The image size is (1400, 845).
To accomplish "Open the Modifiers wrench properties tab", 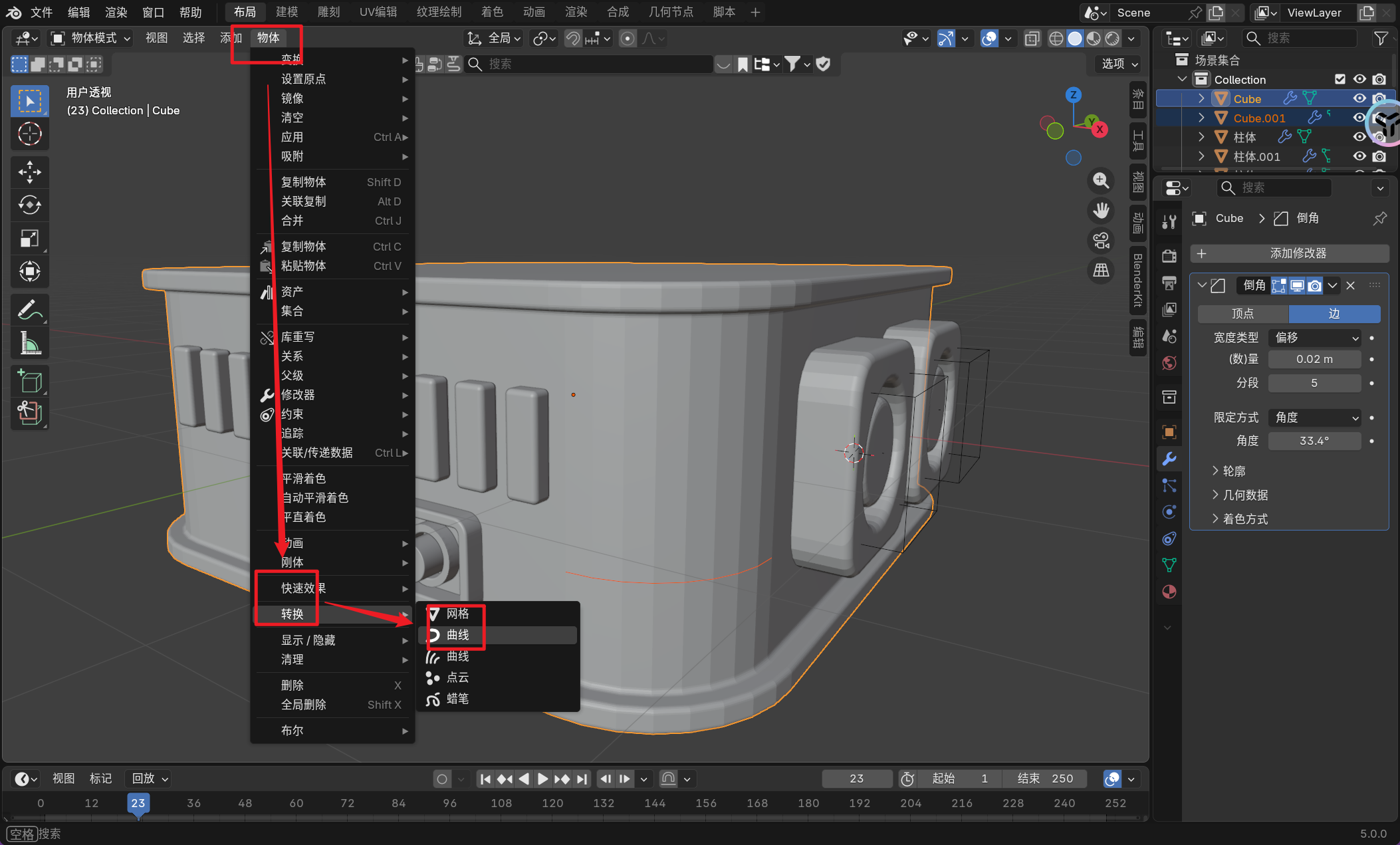I will click(x=1169, y=459).
